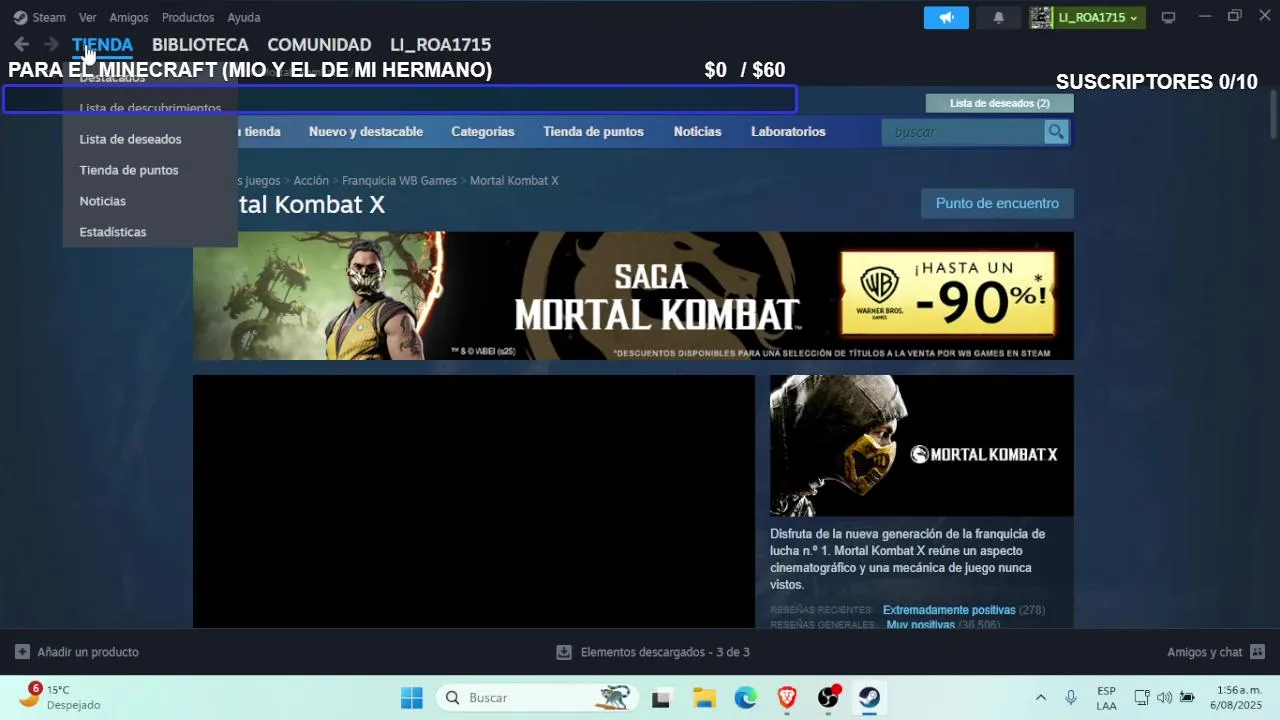
Task: Open the Steam menu logo
Action: 20,17
